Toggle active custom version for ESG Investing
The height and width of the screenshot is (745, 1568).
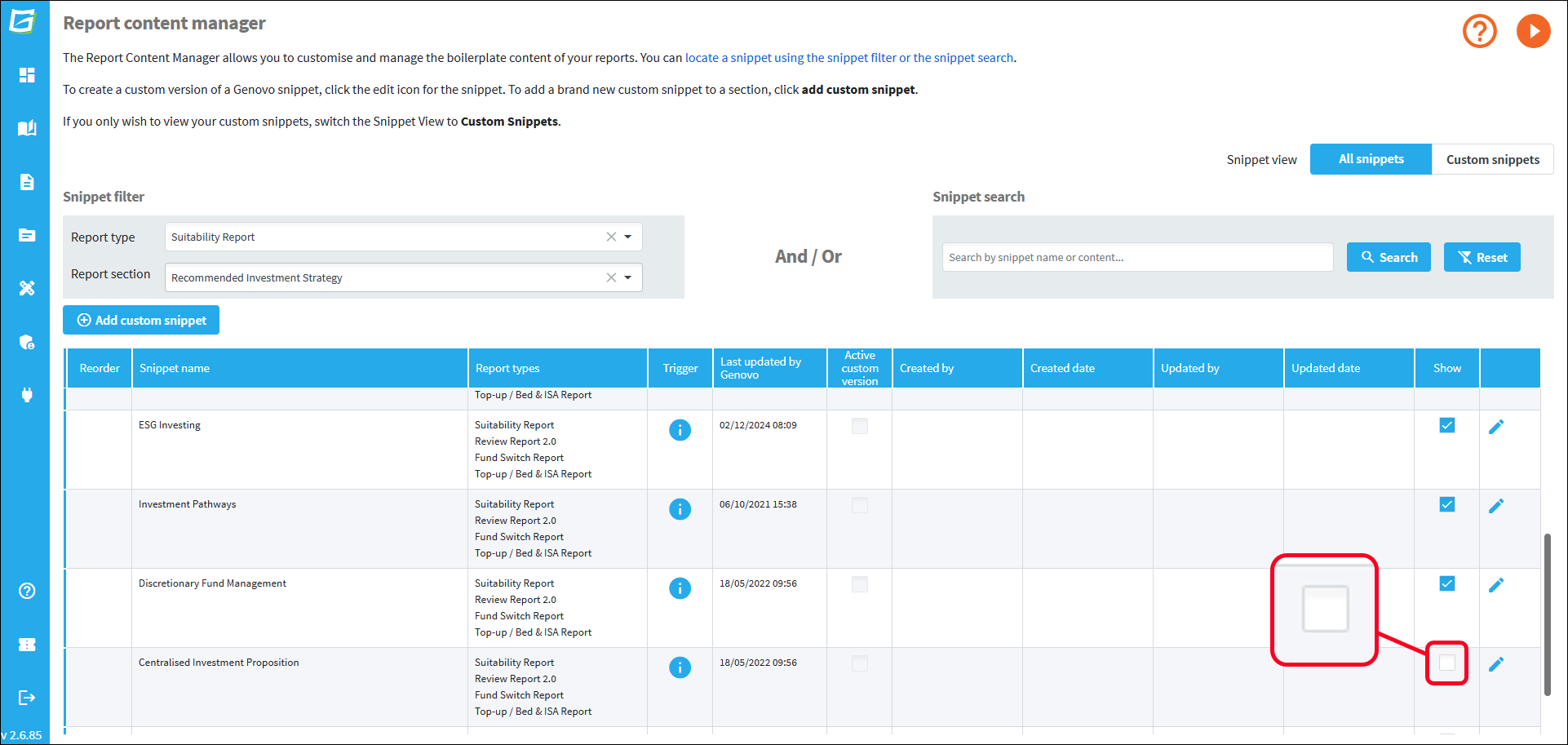tap(860, 426)
